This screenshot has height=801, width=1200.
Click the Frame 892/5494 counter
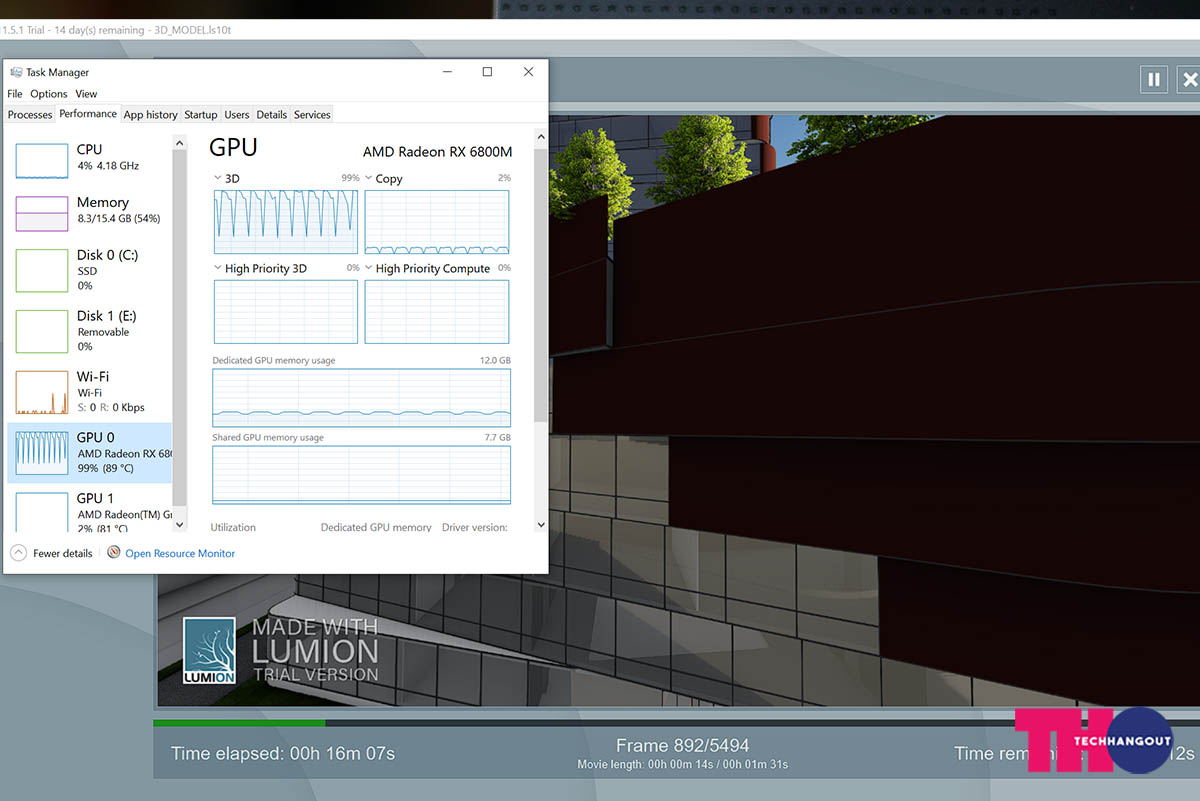[x=683, y=745]
